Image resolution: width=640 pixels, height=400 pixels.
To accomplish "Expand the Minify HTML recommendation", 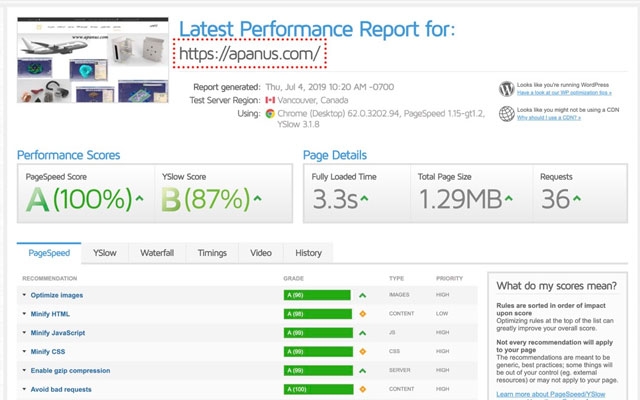I will (x=24, y=313).
